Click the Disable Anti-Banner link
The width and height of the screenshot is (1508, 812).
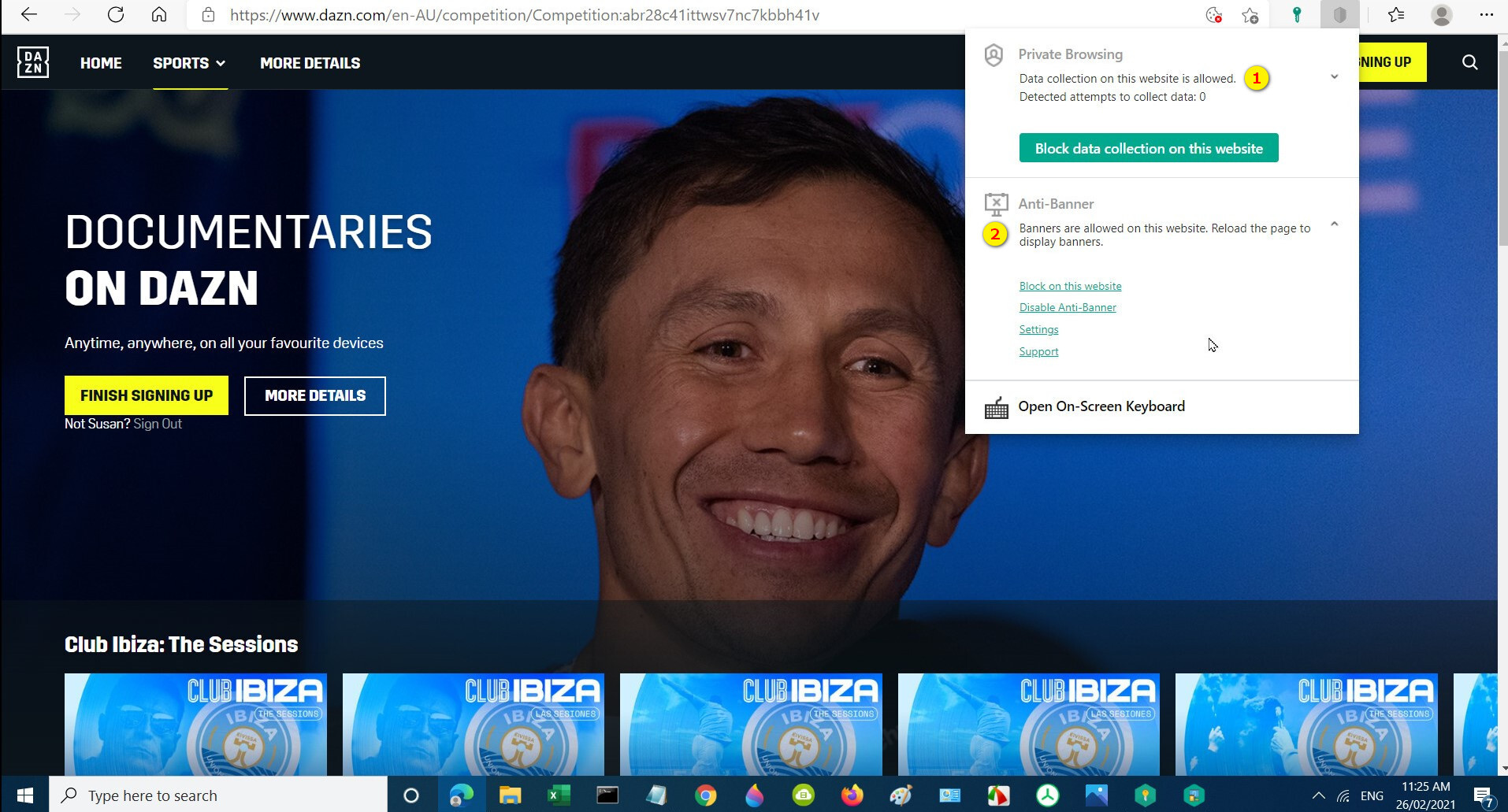pos(1067,307)
